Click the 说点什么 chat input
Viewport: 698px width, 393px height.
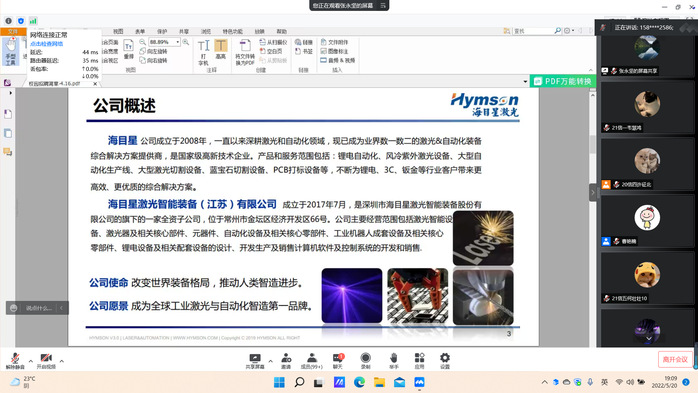tap(38, 308)
